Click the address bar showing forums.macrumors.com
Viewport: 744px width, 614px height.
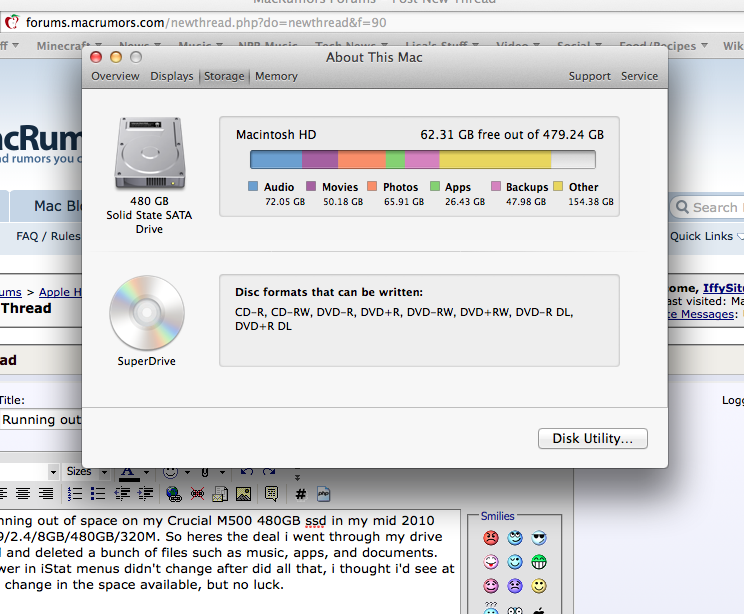372,22
